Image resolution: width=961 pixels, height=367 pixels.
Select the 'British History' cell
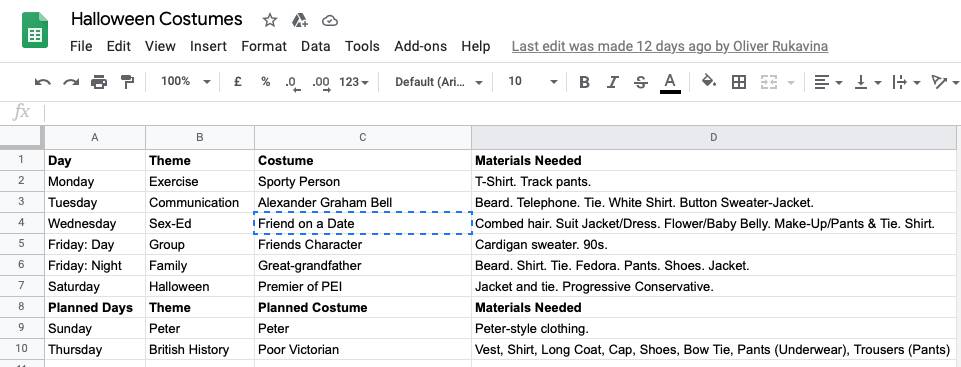click(200, 349)
